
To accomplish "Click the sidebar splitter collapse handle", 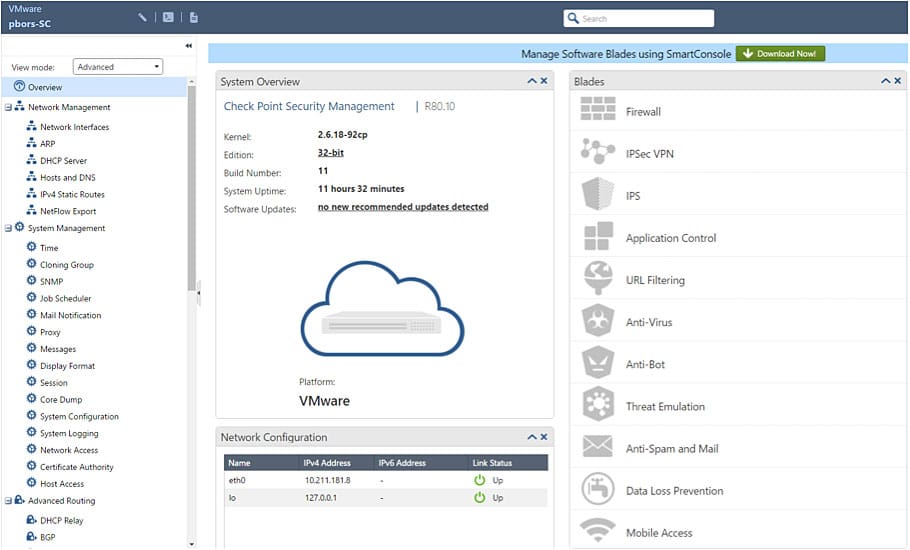I will point(198,293).
